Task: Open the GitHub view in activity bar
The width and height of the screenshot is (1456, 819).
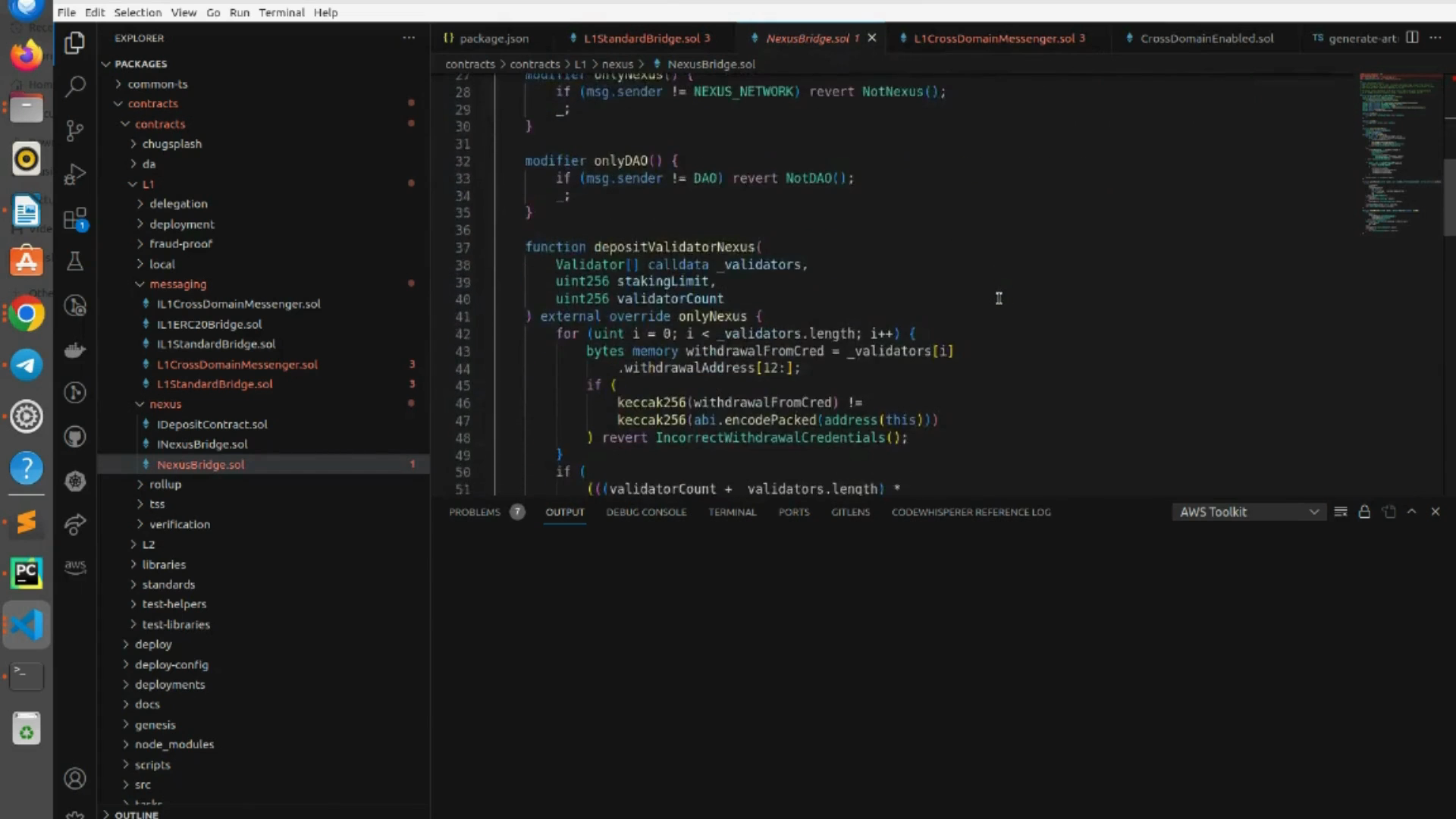Action: pos(74,437)
